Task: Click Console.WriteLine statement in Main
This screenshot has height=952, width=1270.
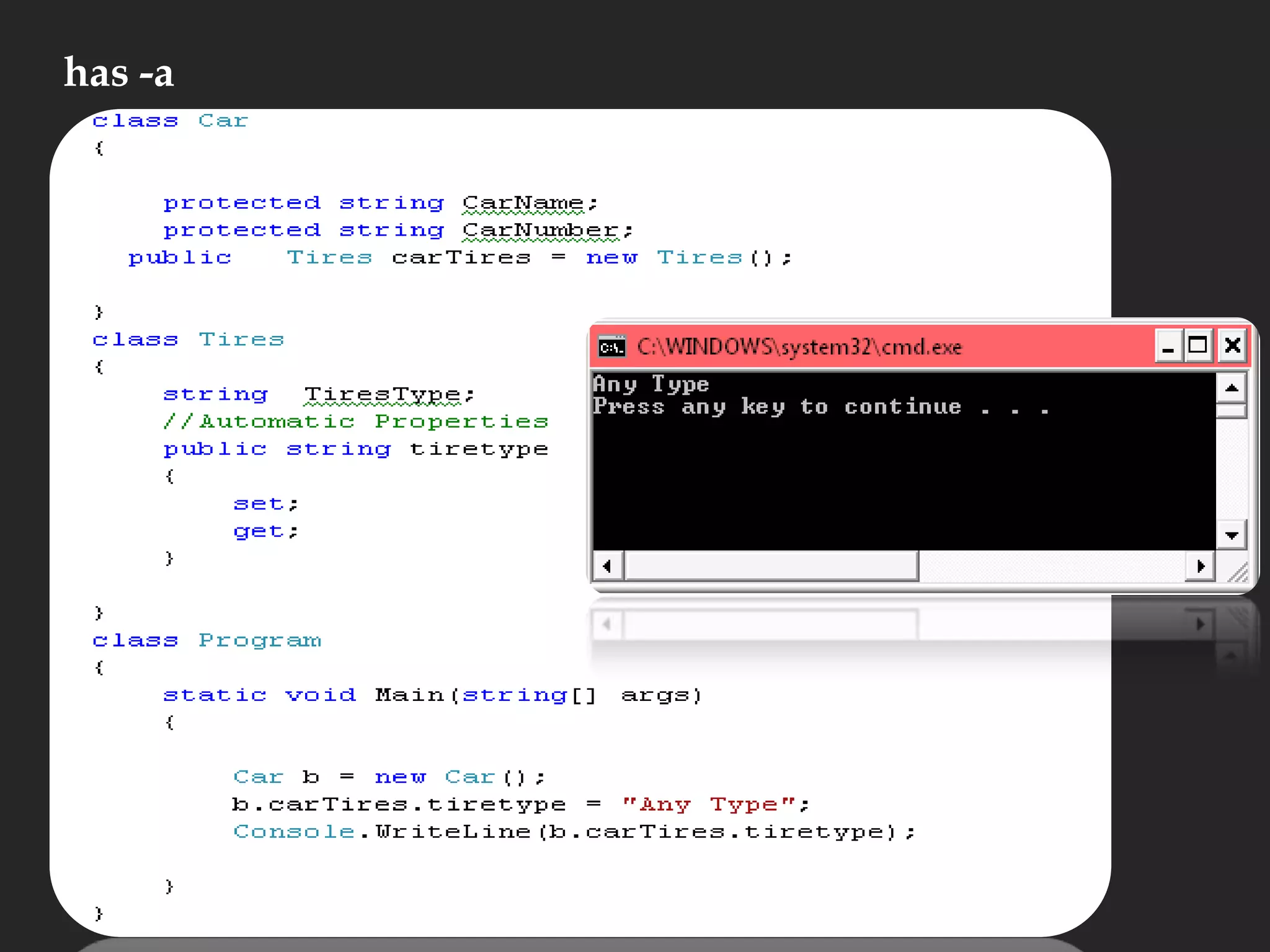Action: point(574,832)
